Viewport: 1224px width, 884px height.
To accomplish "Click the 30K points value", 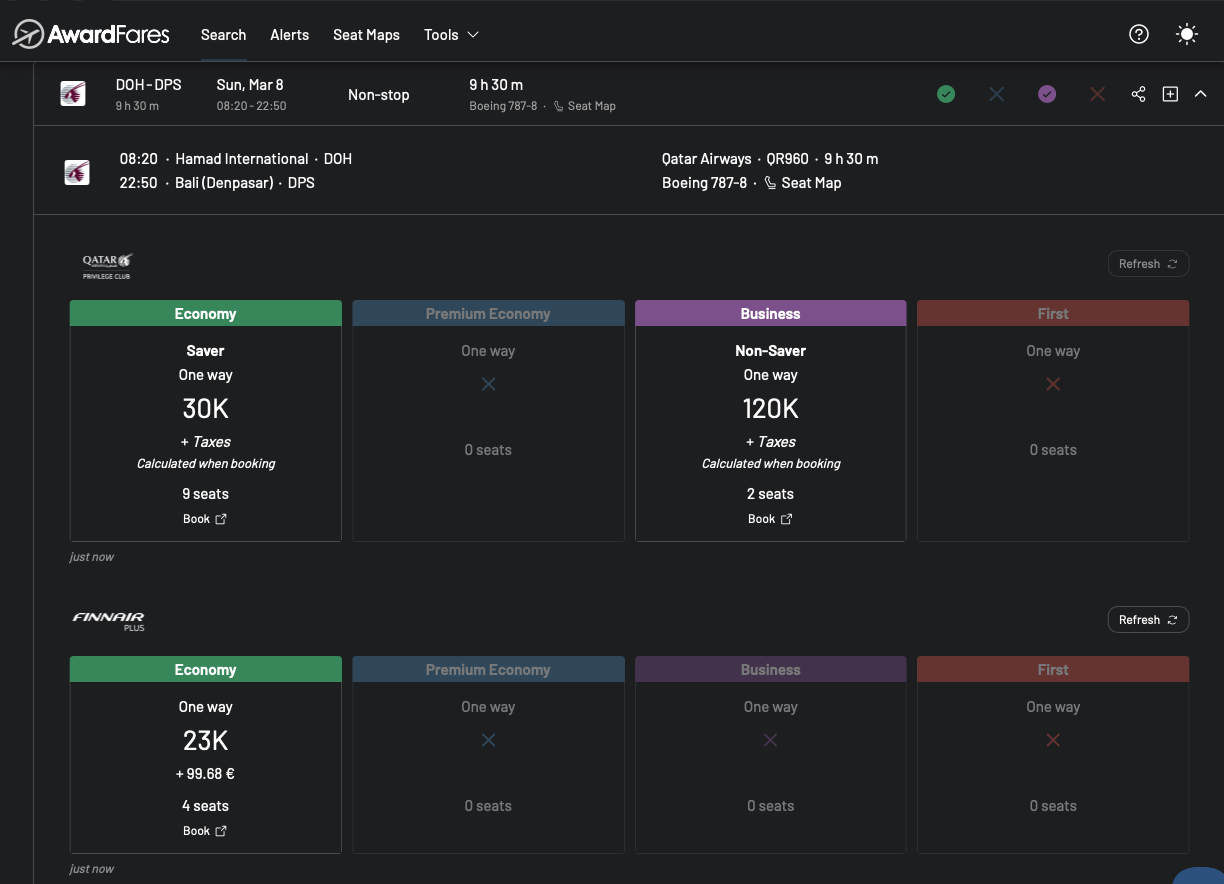I will coord(205,408).
